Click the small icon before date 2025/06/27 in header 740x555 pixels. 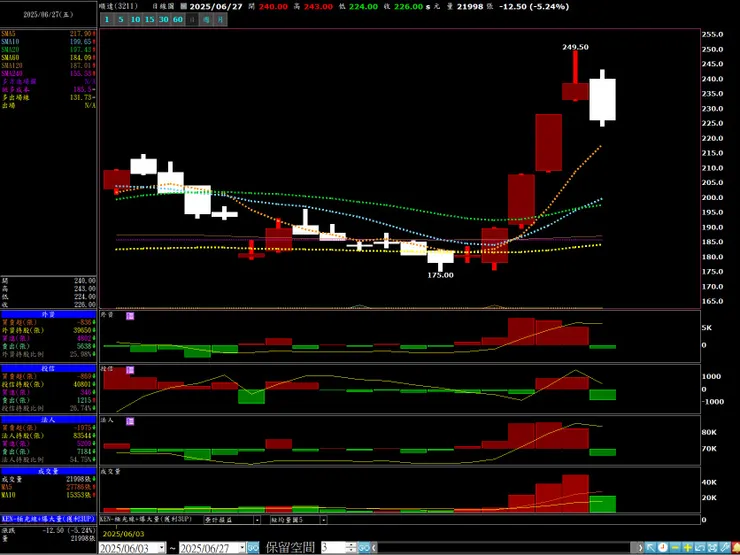(x=184, y=7)
